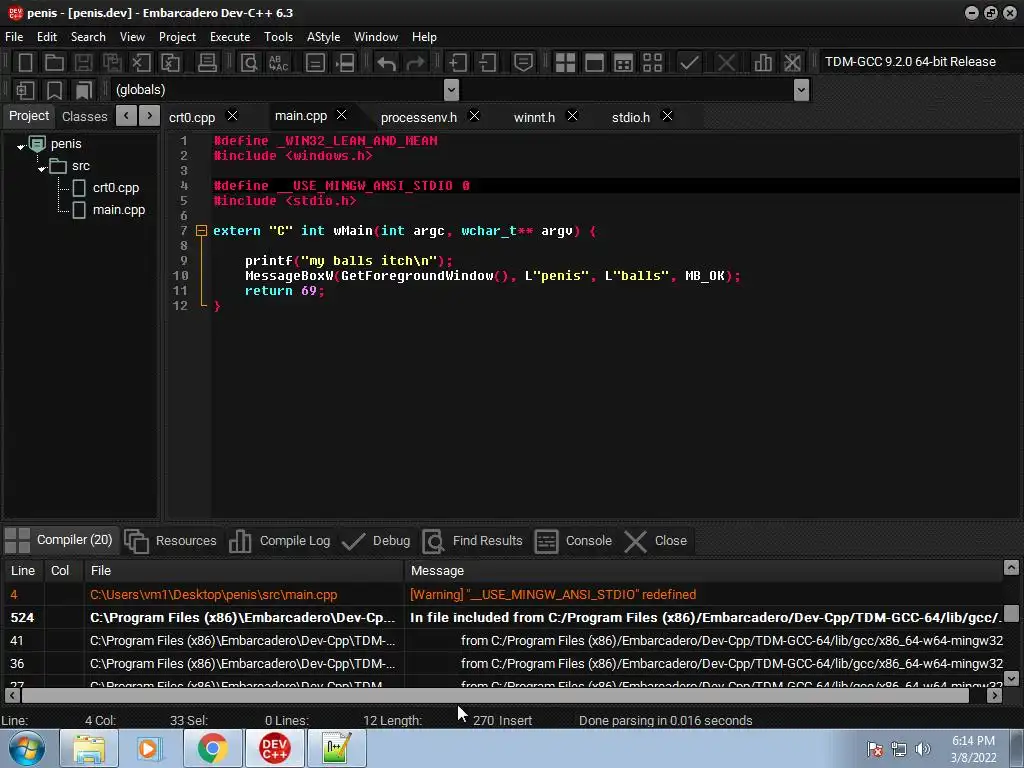Viewport: 1024px width, 768px height.
Task: Close the bottom panel via Close
Action: (x=655, y=541)
